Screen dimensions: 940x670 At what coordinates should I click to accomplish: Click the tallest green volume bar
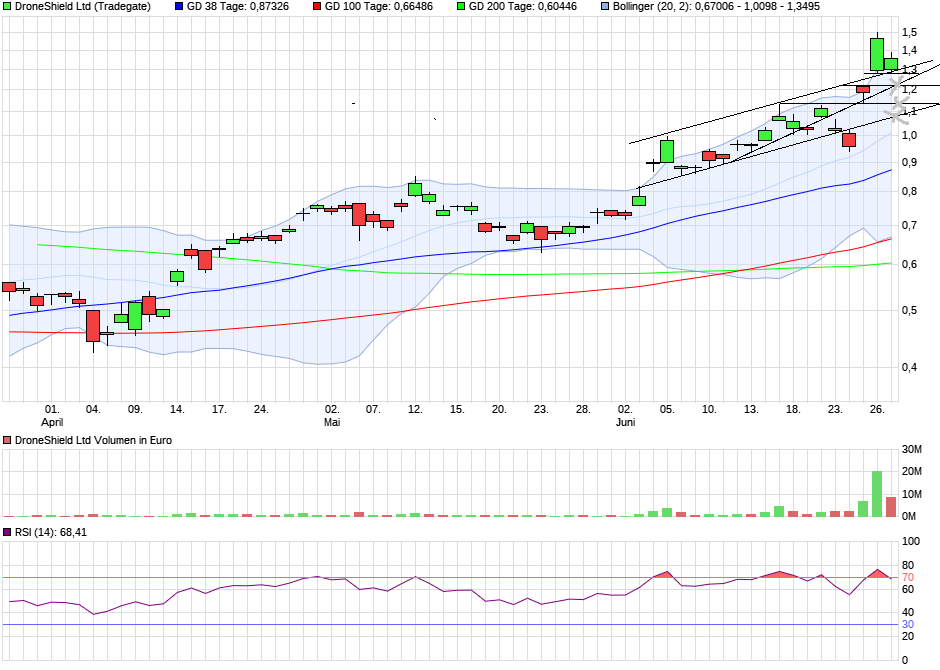point(877,493)
